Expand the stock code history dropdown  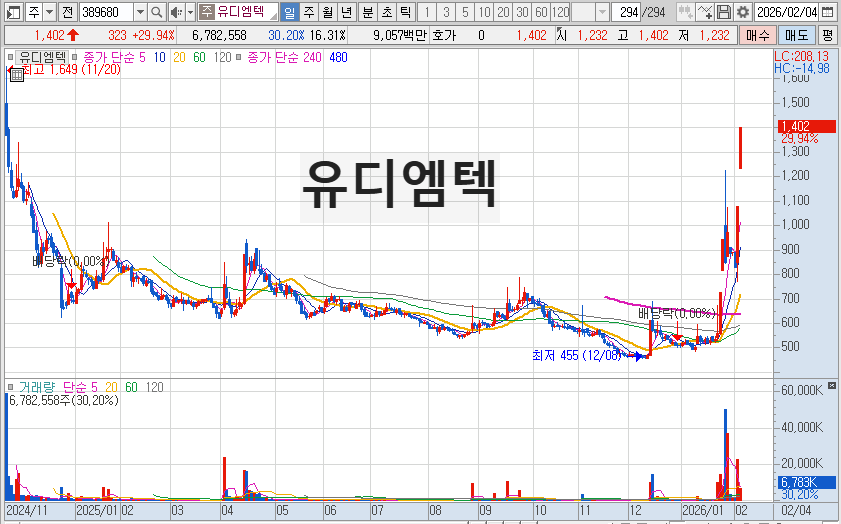(x=140, y=12)
